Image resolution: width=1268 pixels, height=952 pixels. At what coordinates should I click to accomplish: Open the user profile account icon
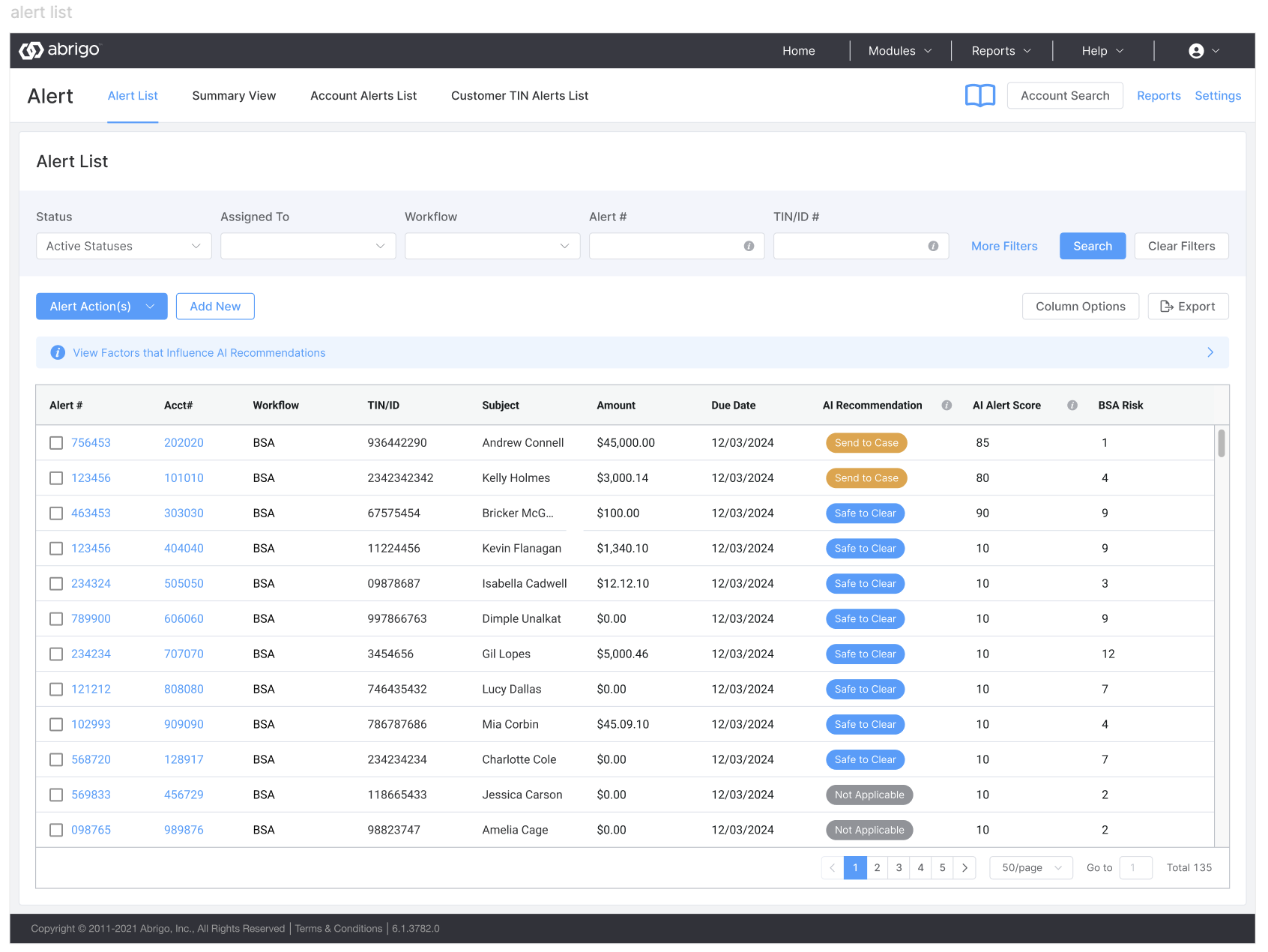(1196, 51)
